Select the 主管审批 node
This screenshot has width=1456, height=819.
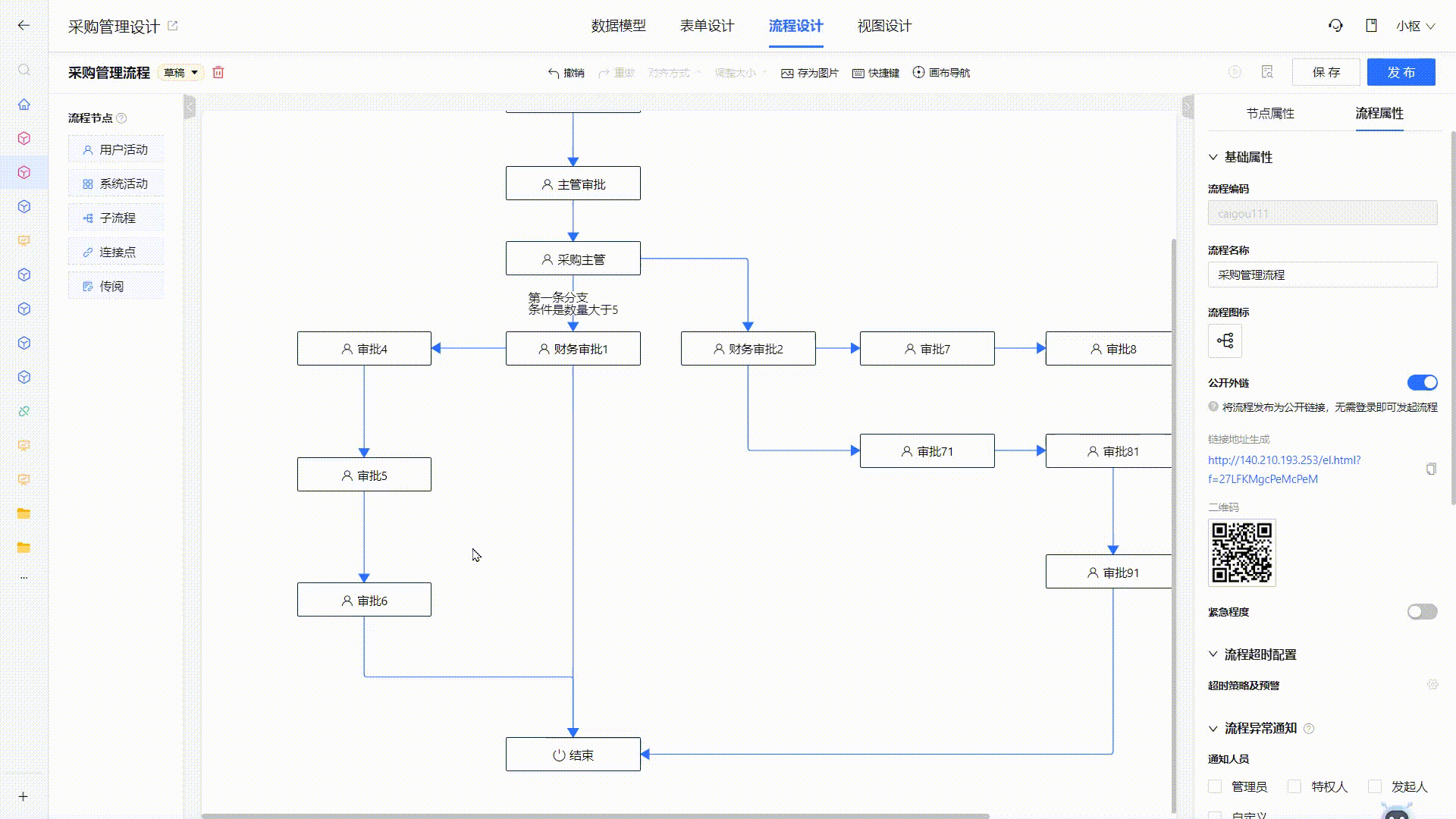573,184
